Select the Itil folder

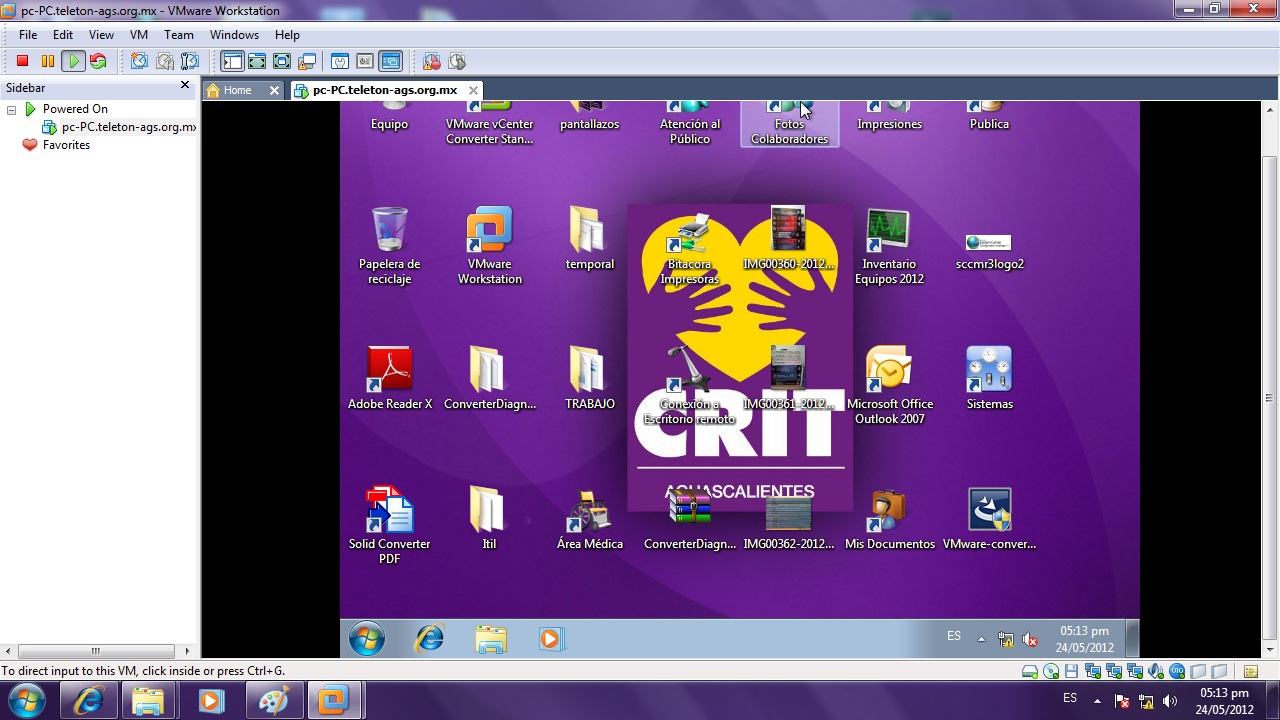[x=489, y=518]
